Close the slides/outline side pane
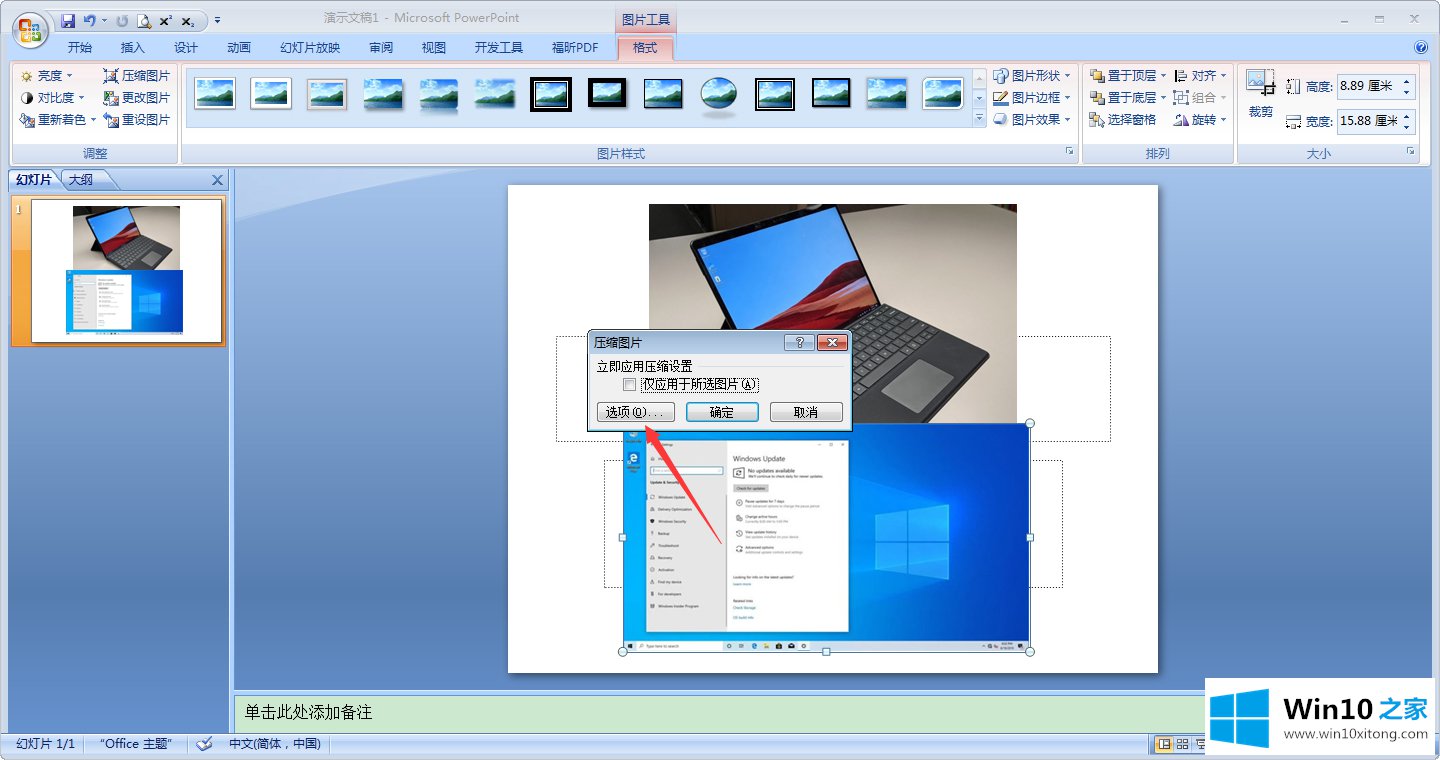 point(218,180)
